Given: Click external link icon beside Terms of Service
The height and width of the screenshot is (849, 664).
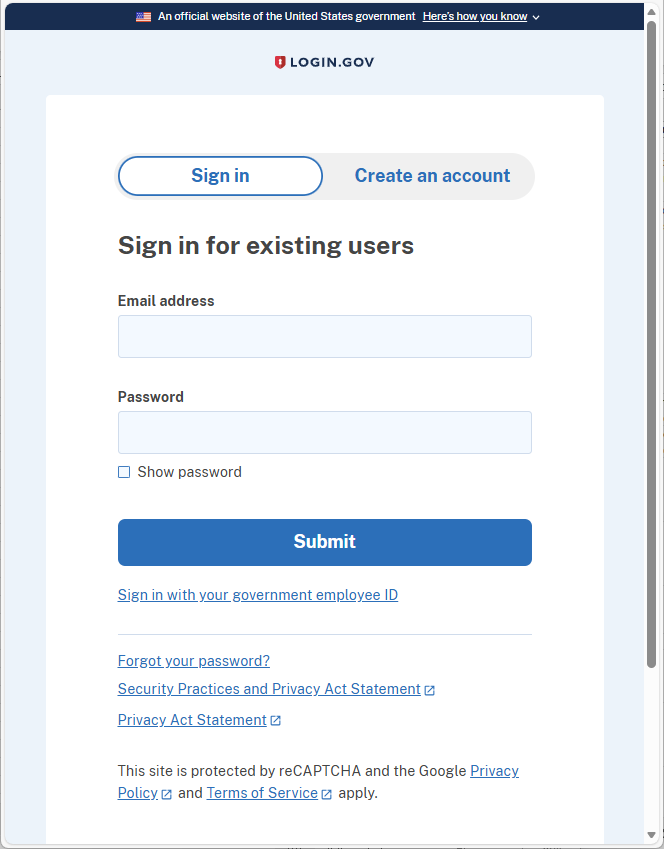Looking at the screenshot, I should click(x=327, y=793).
